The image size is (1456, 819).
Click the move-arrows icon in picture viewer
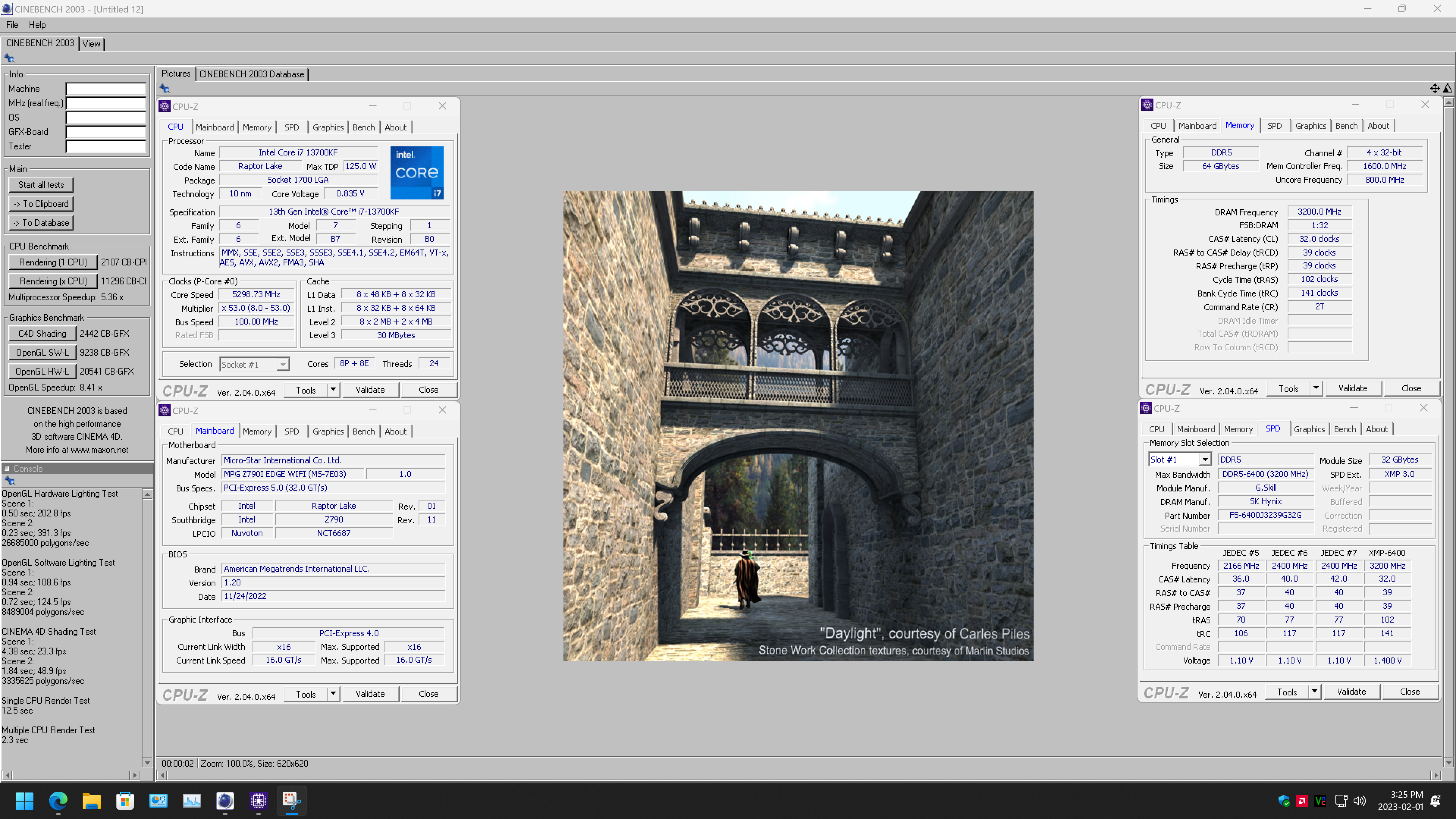(1434, 88)
